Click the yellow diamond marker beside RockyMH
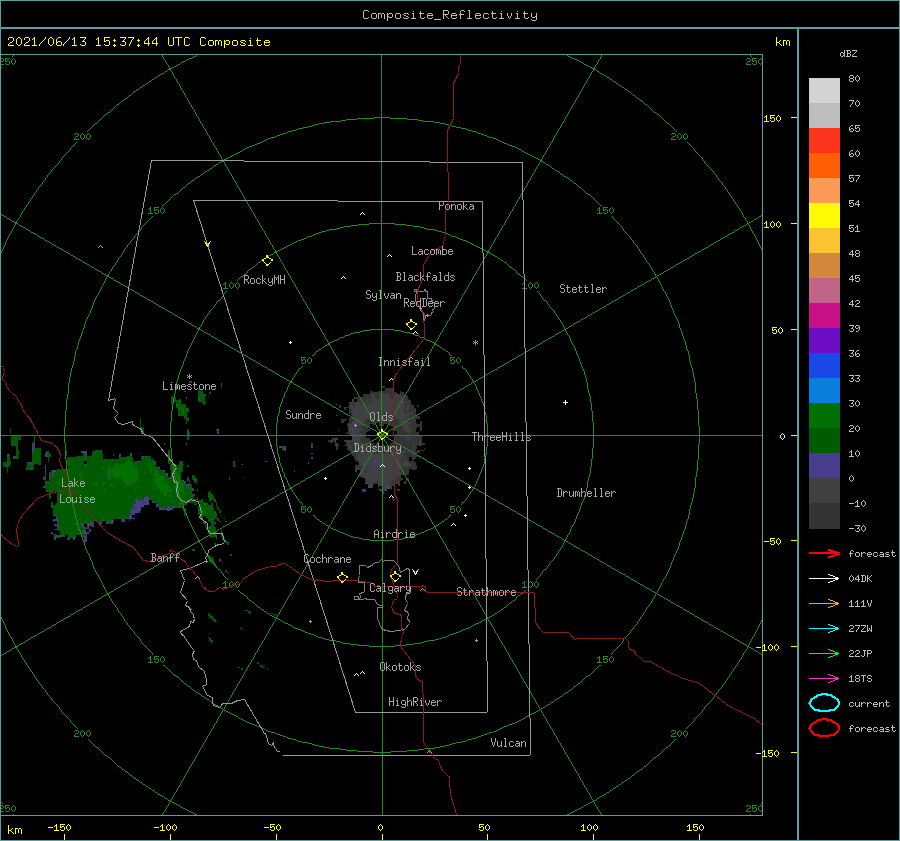900x841 pixels. [267, 261]
